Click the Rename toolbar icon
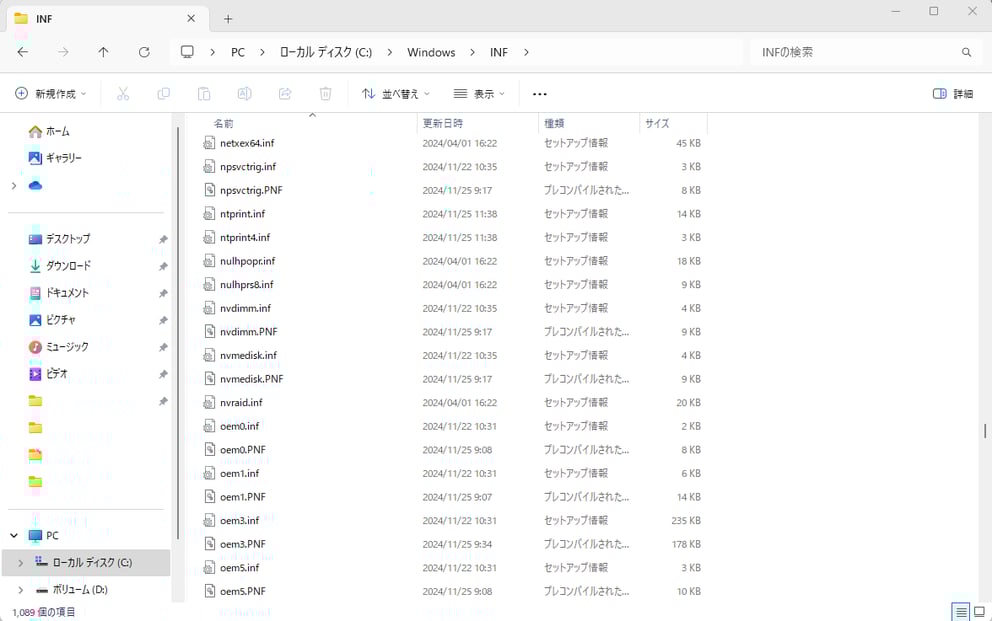The width and height of the screenshot is (992, 621). tap(244, 94)
